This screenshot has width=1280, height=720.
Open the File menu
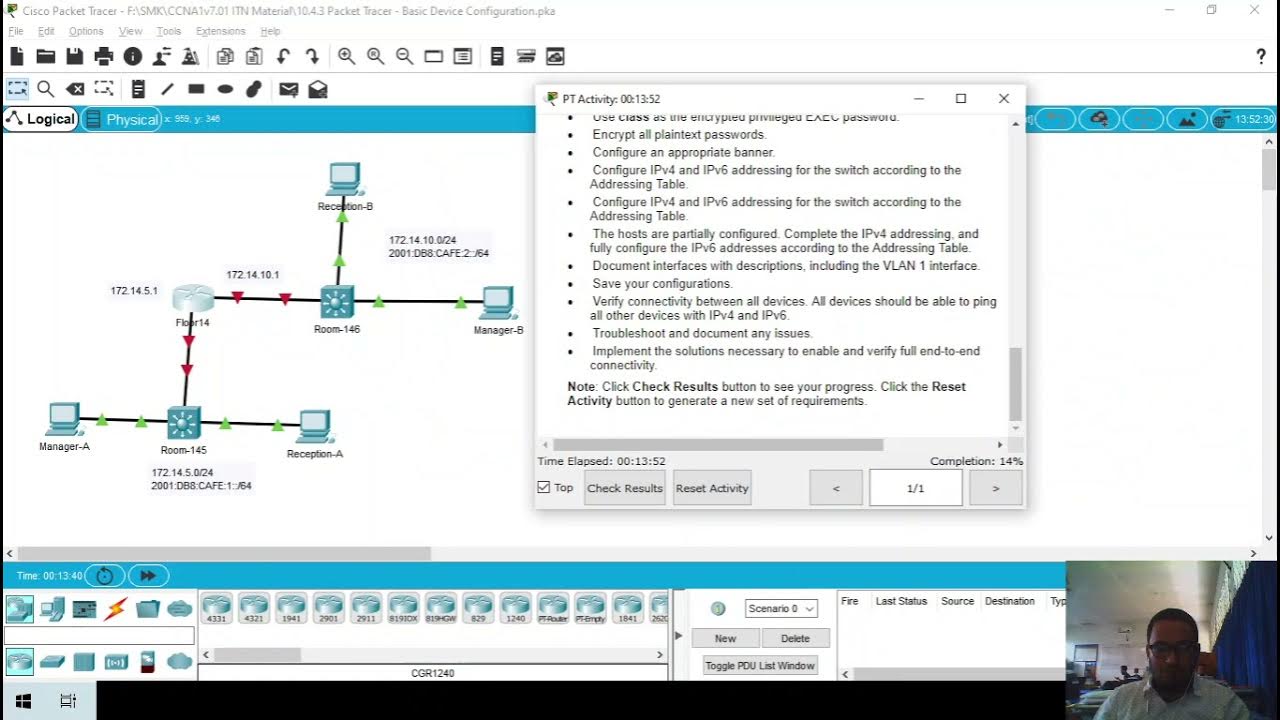16,31
